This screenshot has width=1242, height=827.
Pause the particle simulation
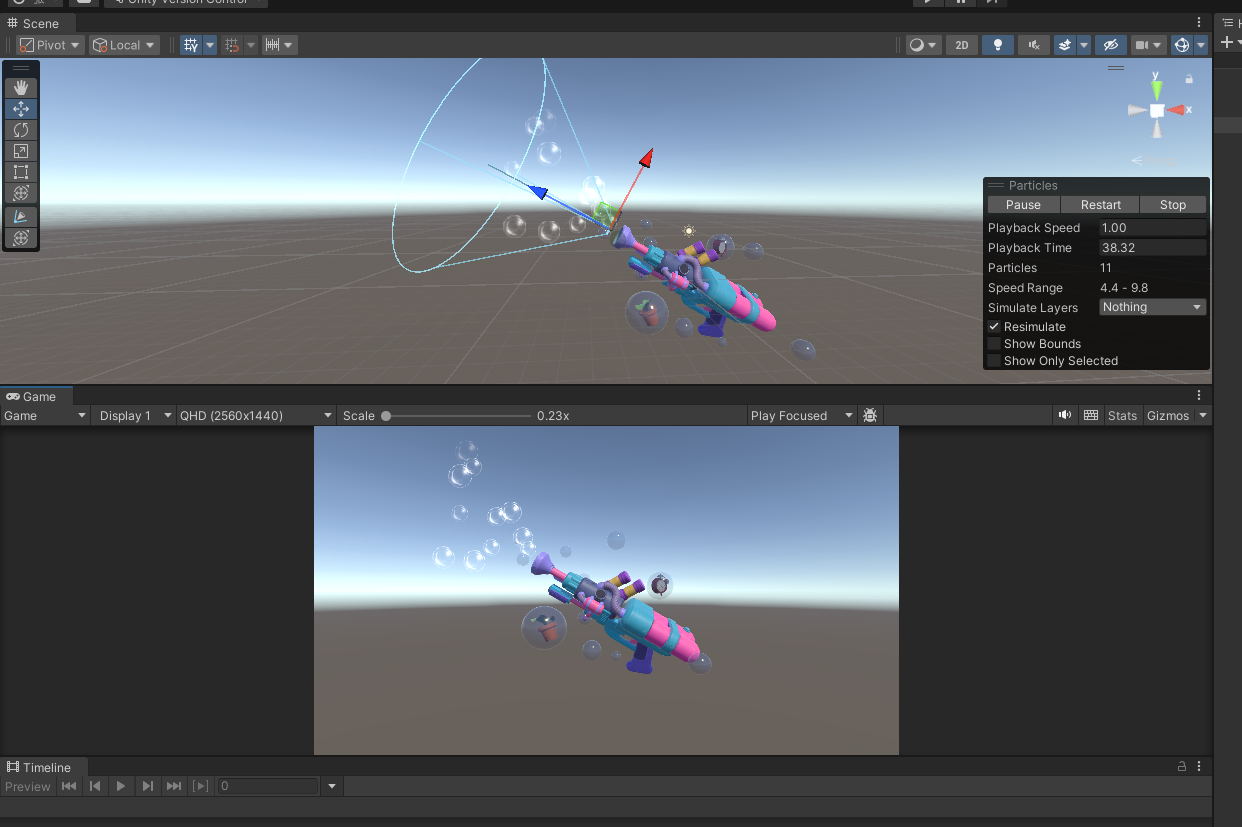(1023, 205)
